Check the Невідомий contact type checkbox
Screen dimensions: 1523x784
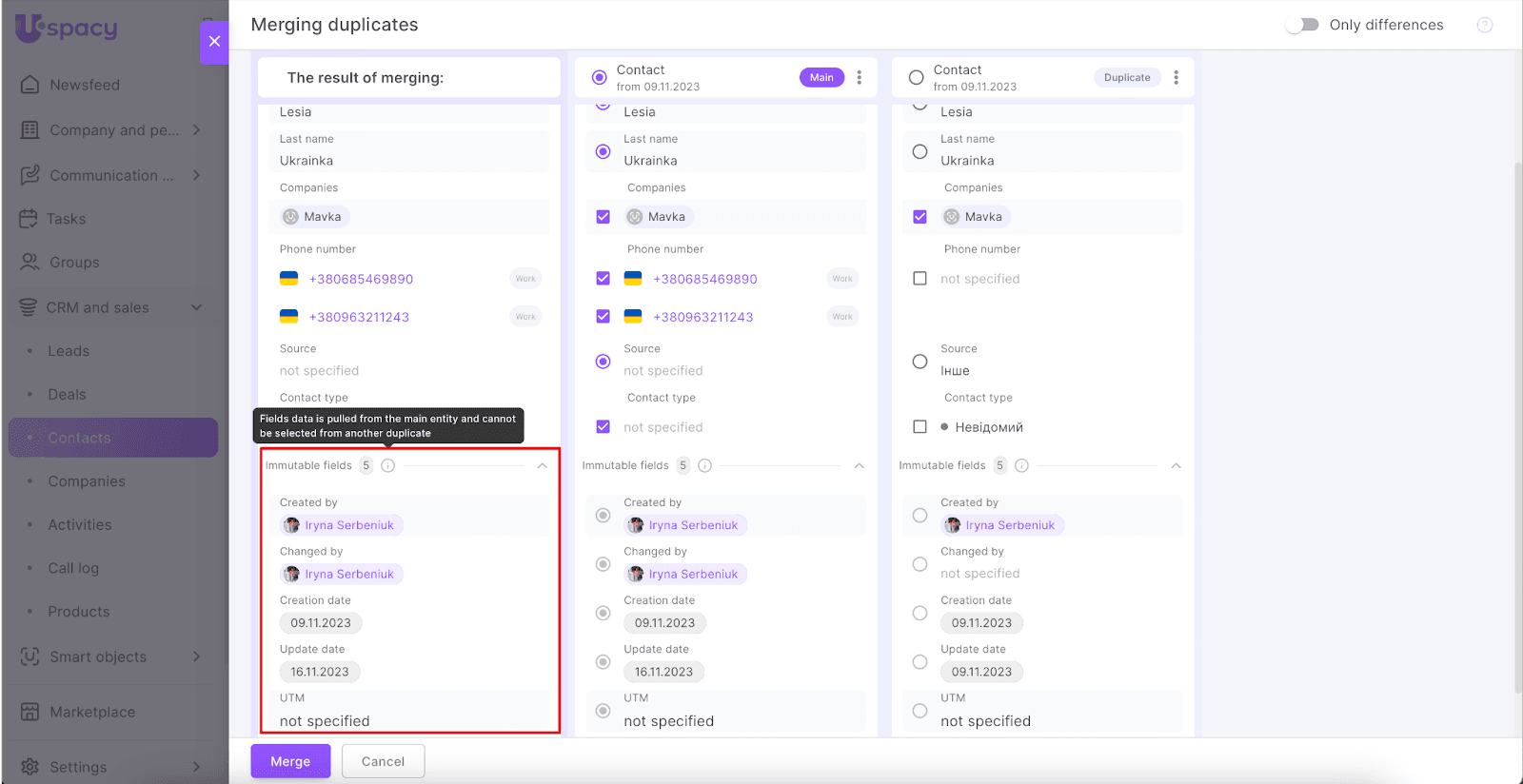click(x=920, y=427)
